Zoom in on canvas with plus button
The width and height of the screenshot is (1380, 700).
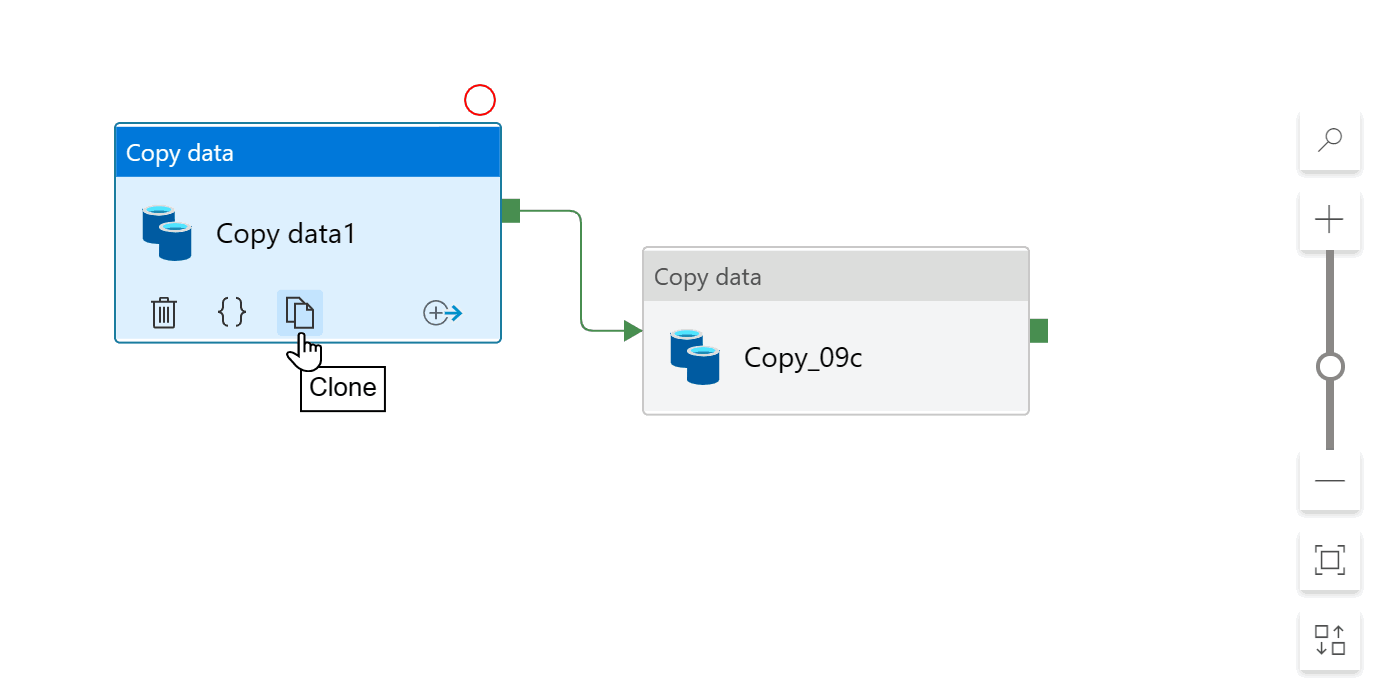coord(1329,220)
